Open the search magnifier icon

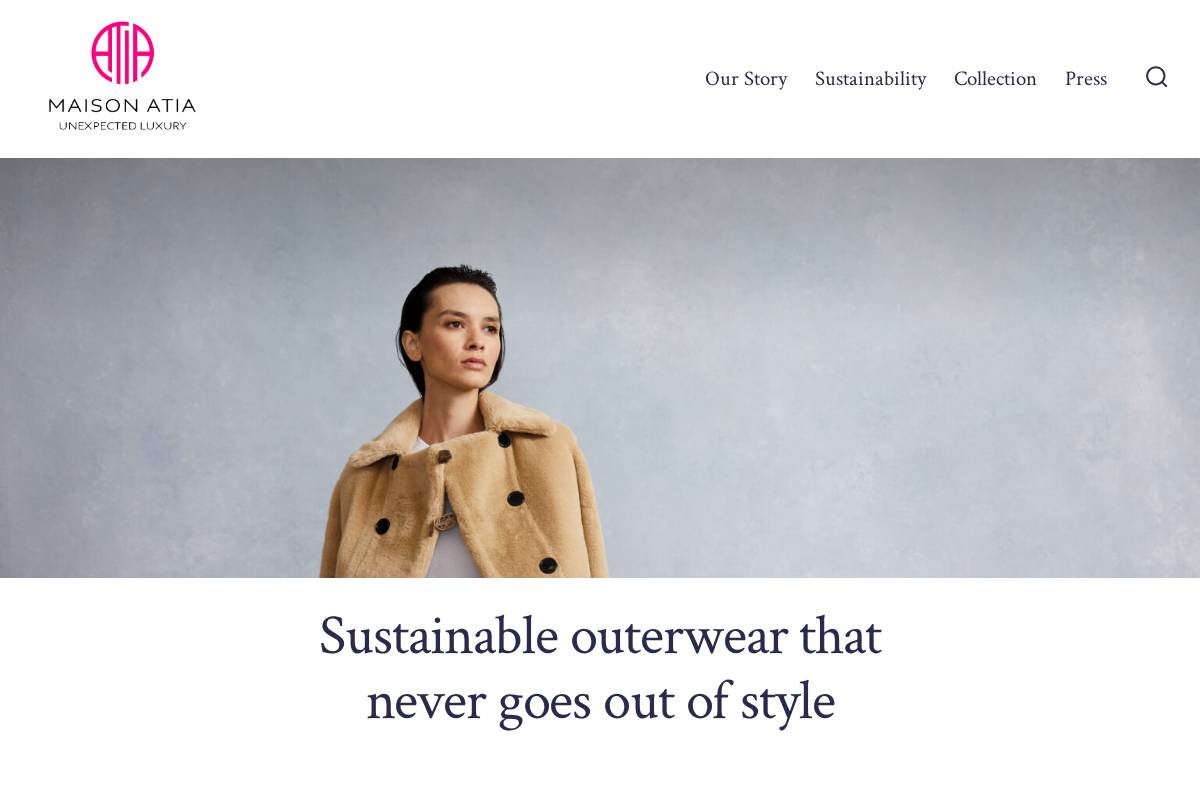[x=1156, y=77]
